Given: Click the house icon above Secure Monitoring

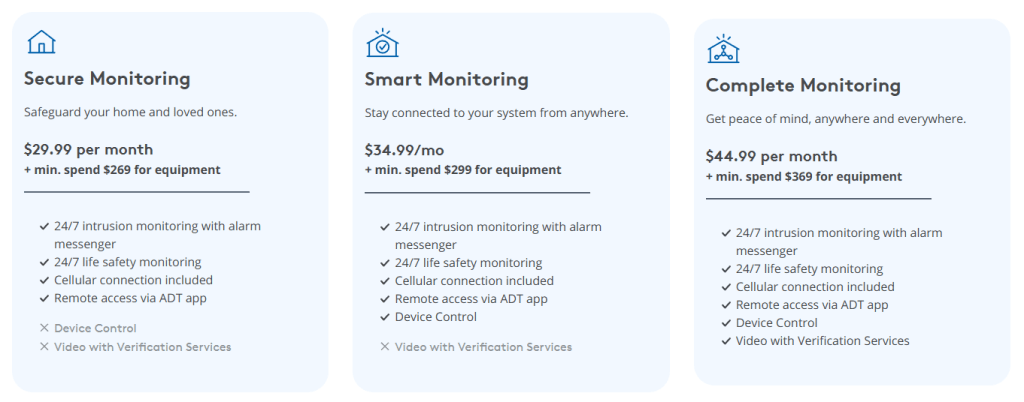Looking at the screenshot, I should tap(41, 42).
